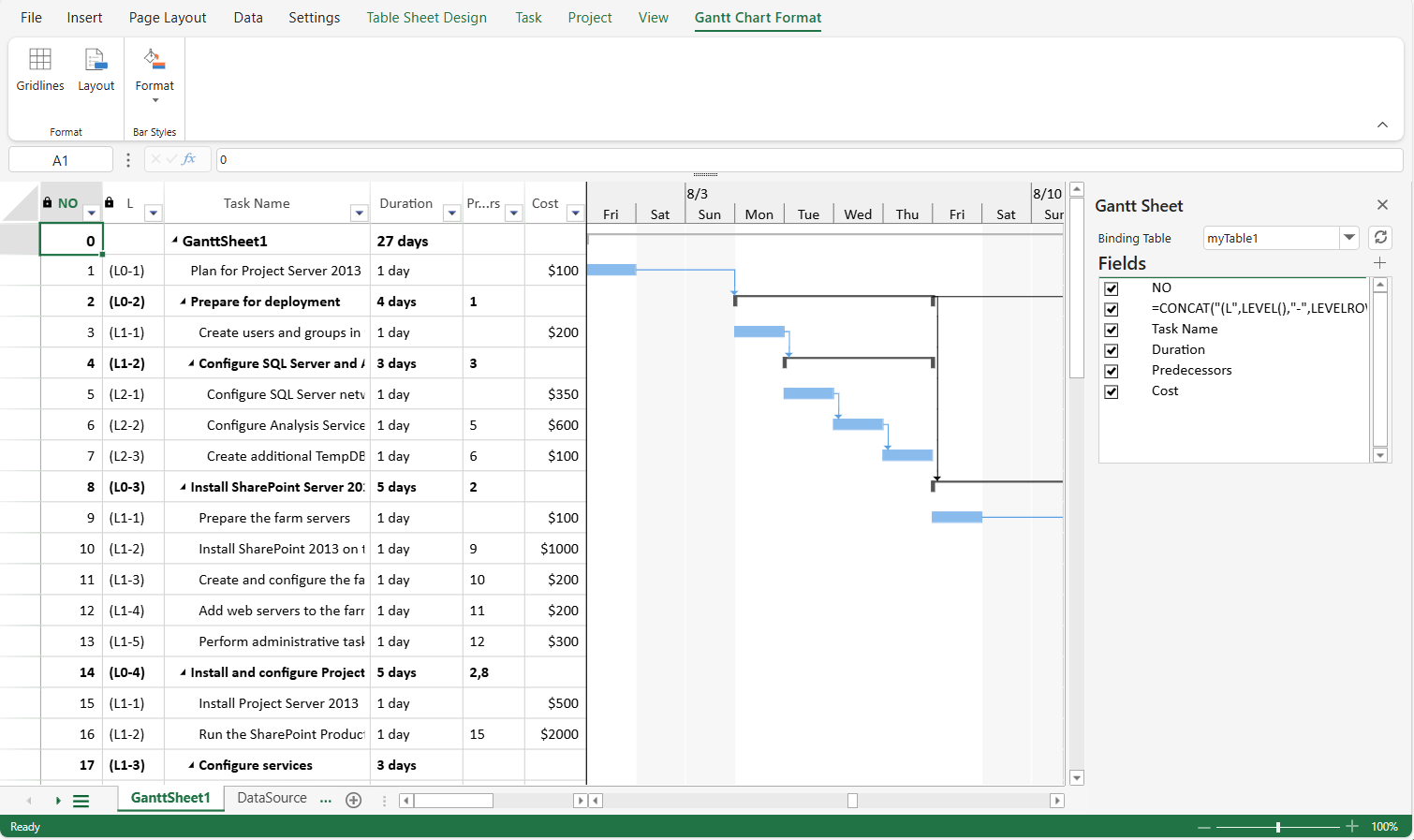1414x840 pixels.
Task: Uncheck the Predecessors field checkbox
Action: tap(1112, 371)
